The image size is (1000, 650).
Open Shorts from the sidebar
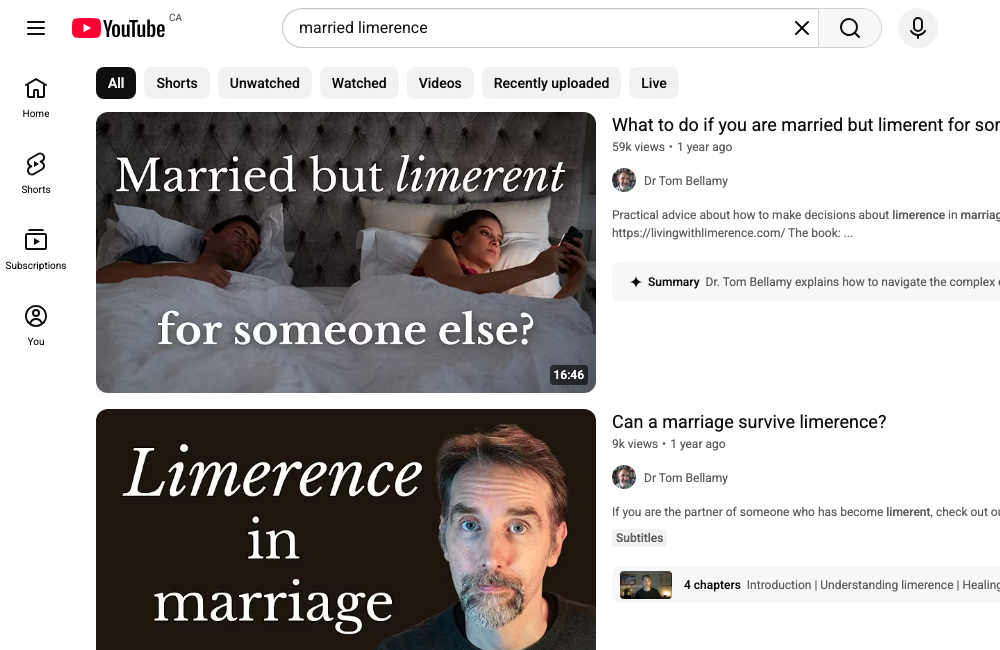coord(36,174)
